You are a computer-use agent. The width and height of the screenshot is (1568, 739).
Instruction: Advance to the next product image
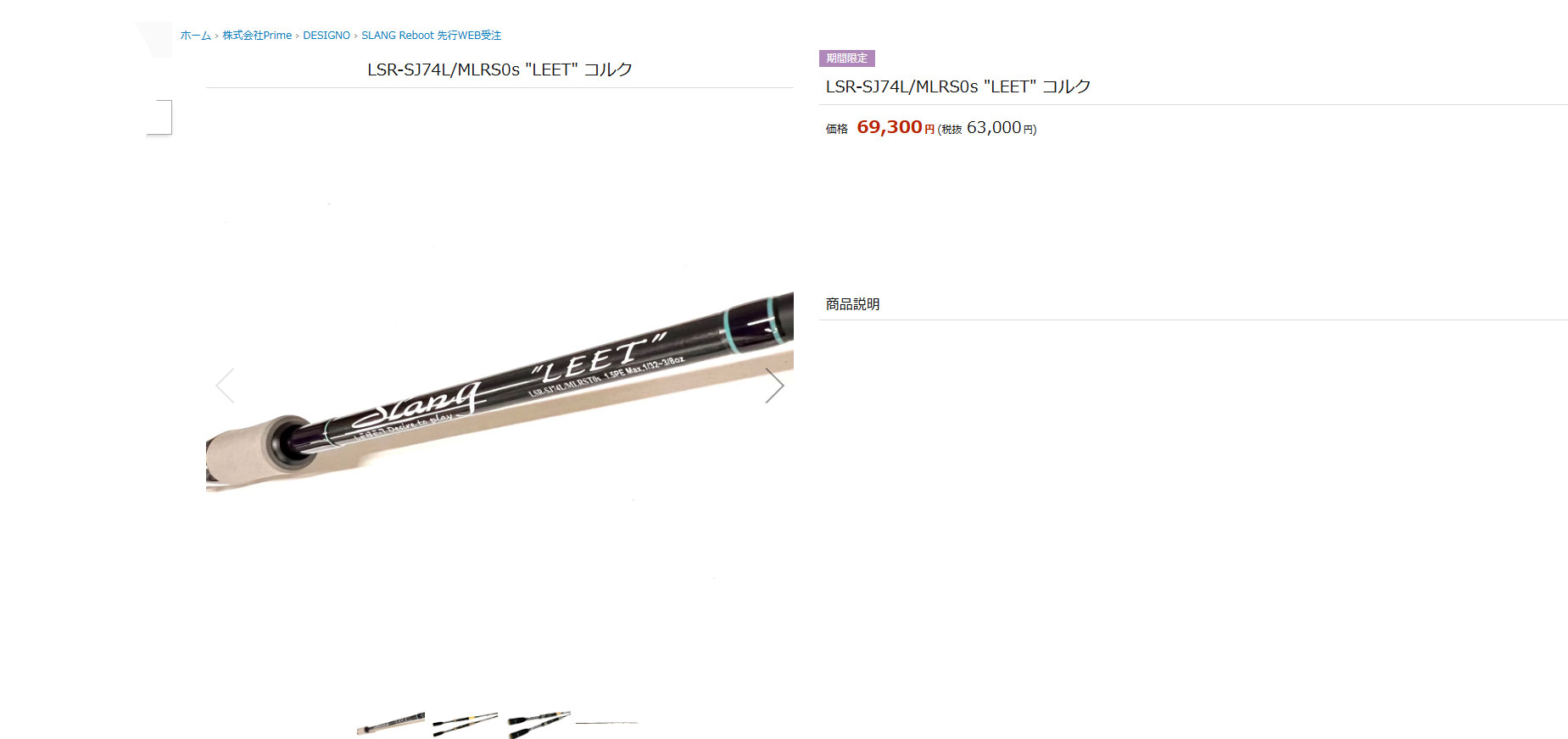774,386
